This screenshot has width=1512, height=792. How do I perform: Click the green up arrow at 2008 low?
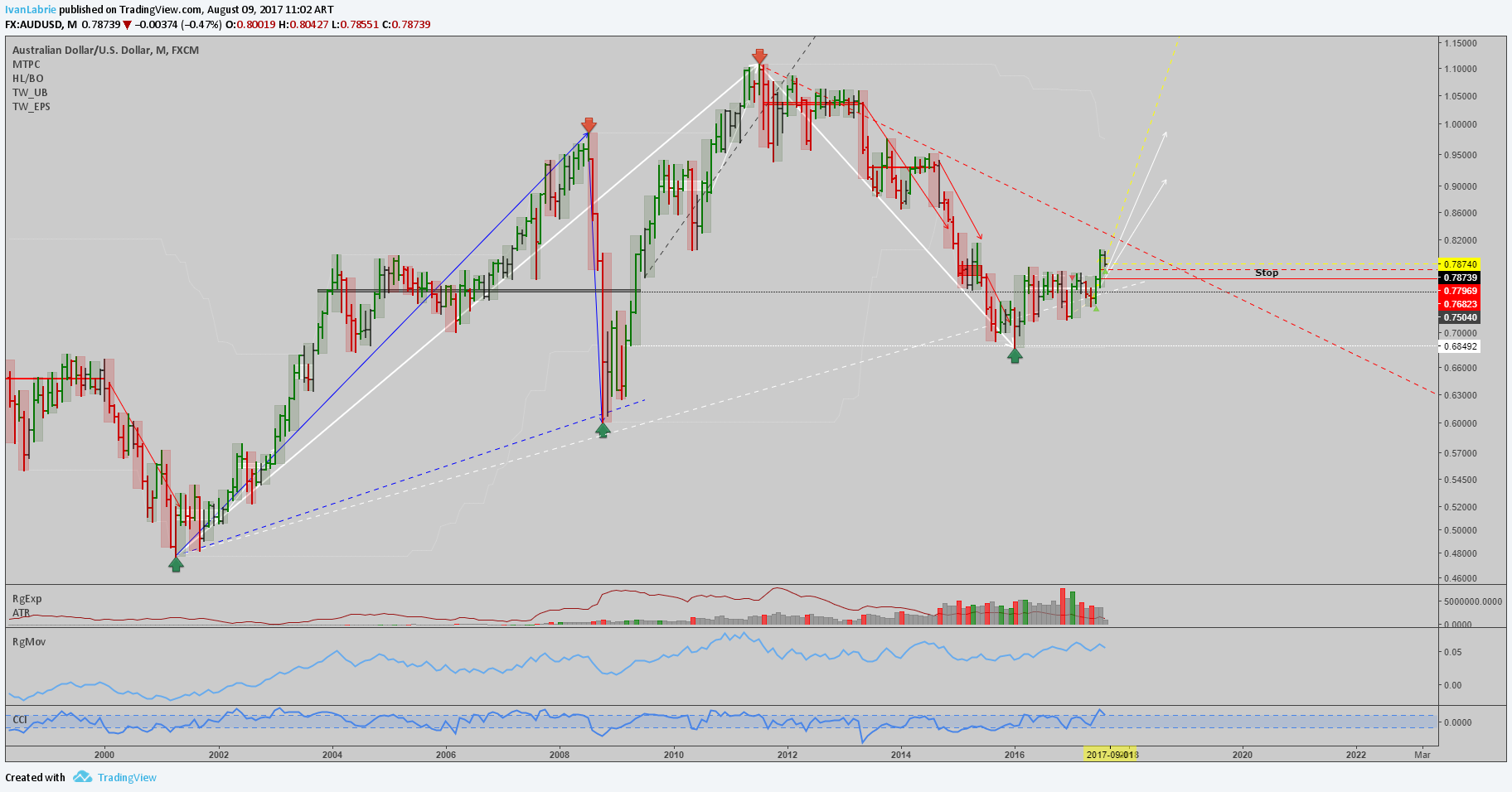point(603,429)
